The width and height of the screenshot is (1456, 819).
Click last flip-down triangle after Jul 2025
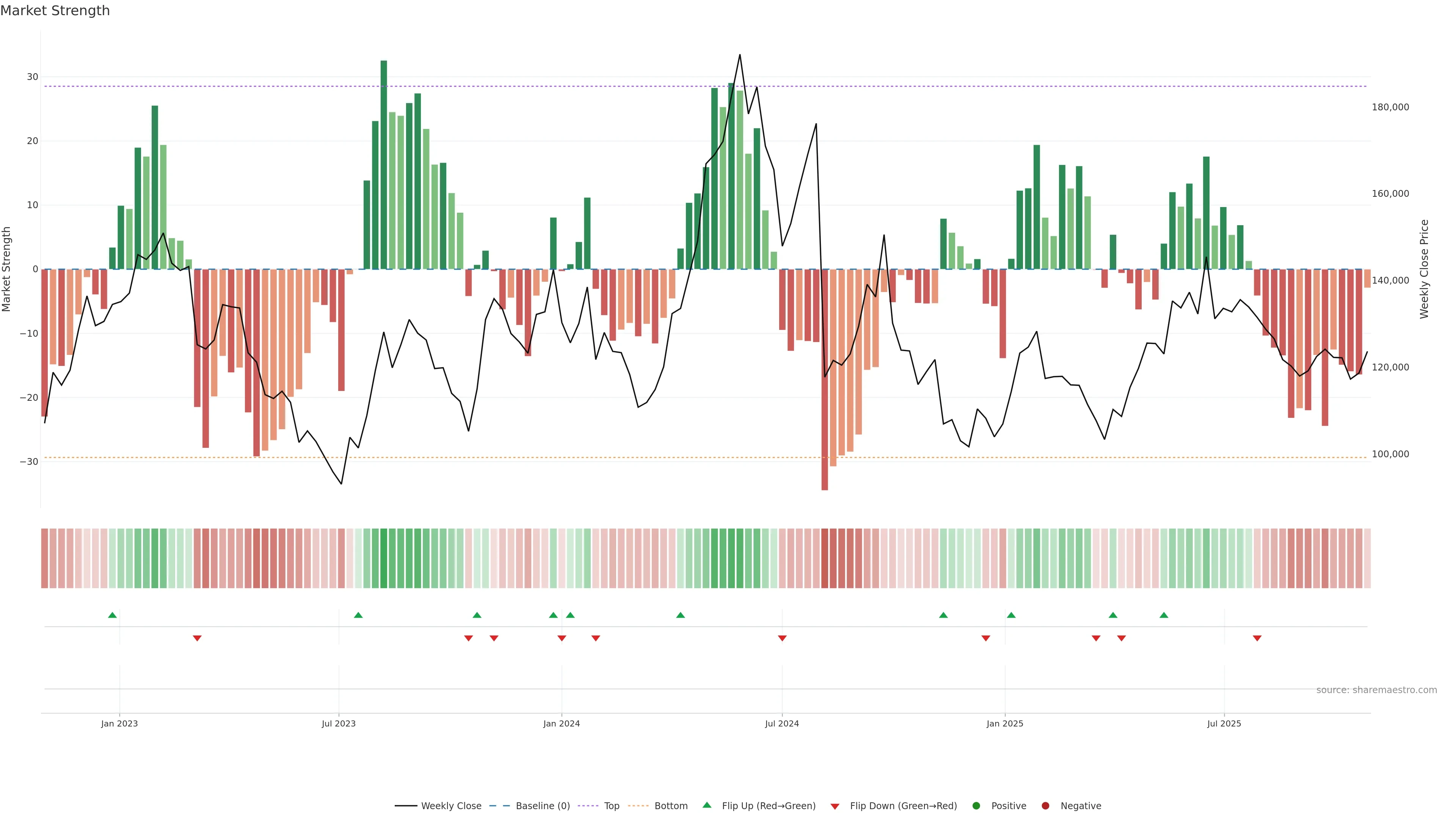1257,638
